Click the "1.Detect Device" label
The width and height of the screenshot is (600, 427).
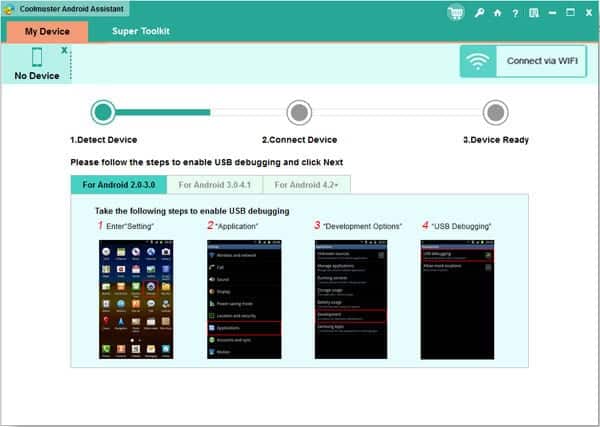[x=104, y=140]
